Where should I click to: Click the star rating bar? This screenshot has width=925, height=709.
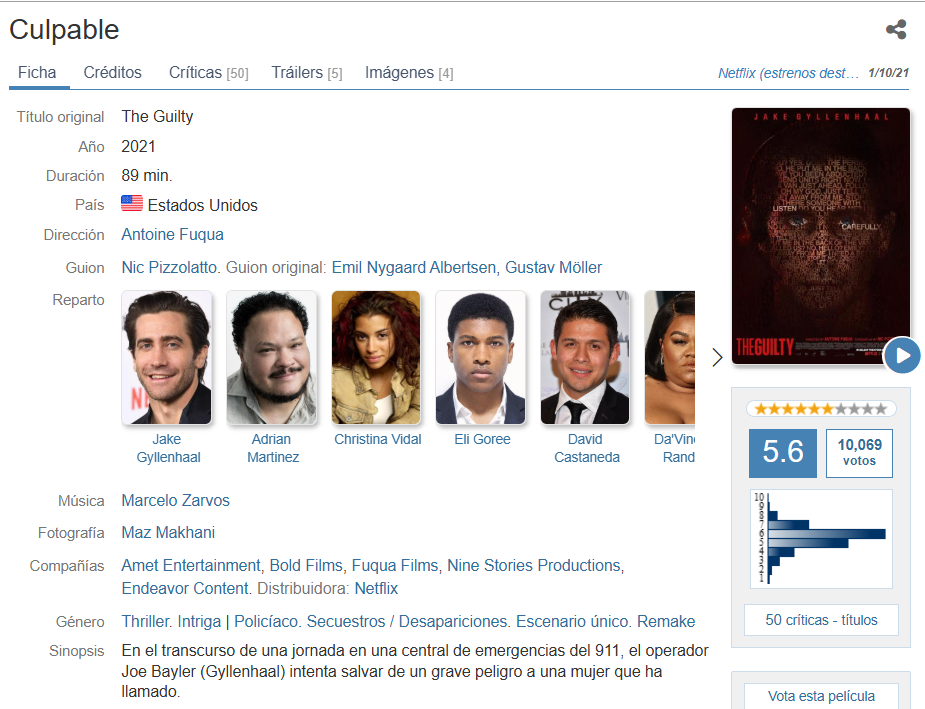click(821, 409)
